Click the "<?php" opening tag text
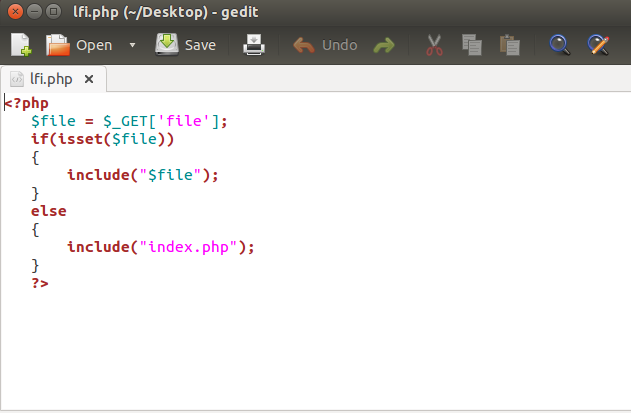Screen dimensions: 631x413 [26, 103]
